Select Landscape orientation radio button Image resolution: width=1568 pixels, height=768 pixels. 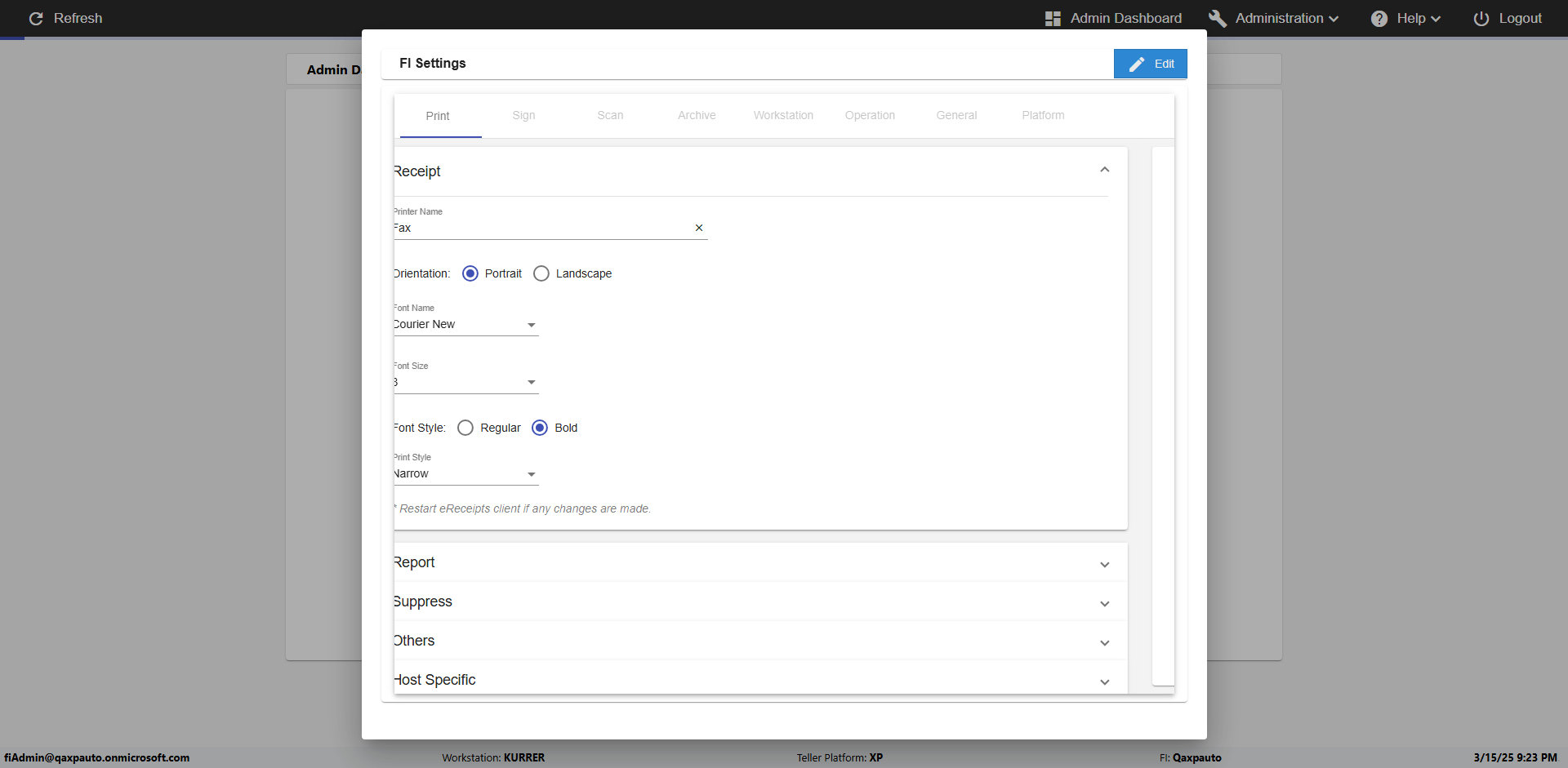click(x=541, y=273)
